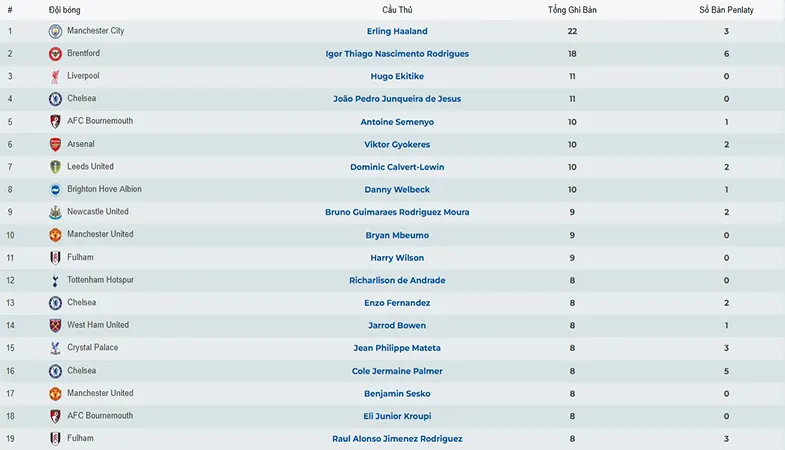Viewport: 785px width, 450px height.
Task: Click Fulham crest in Harry Wilson row
Action: (55, 257)
